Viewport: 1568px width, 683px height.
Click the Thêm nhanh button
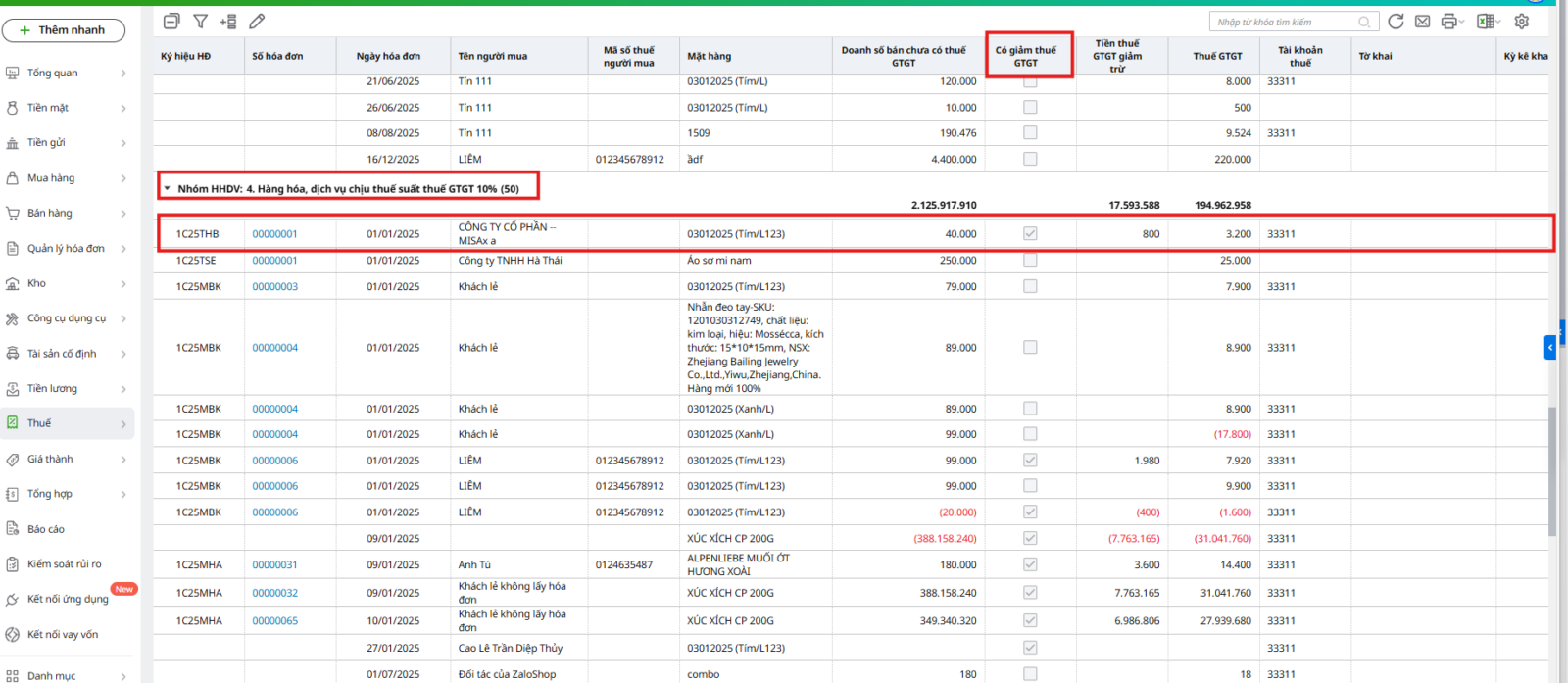(x=64, y=30)
